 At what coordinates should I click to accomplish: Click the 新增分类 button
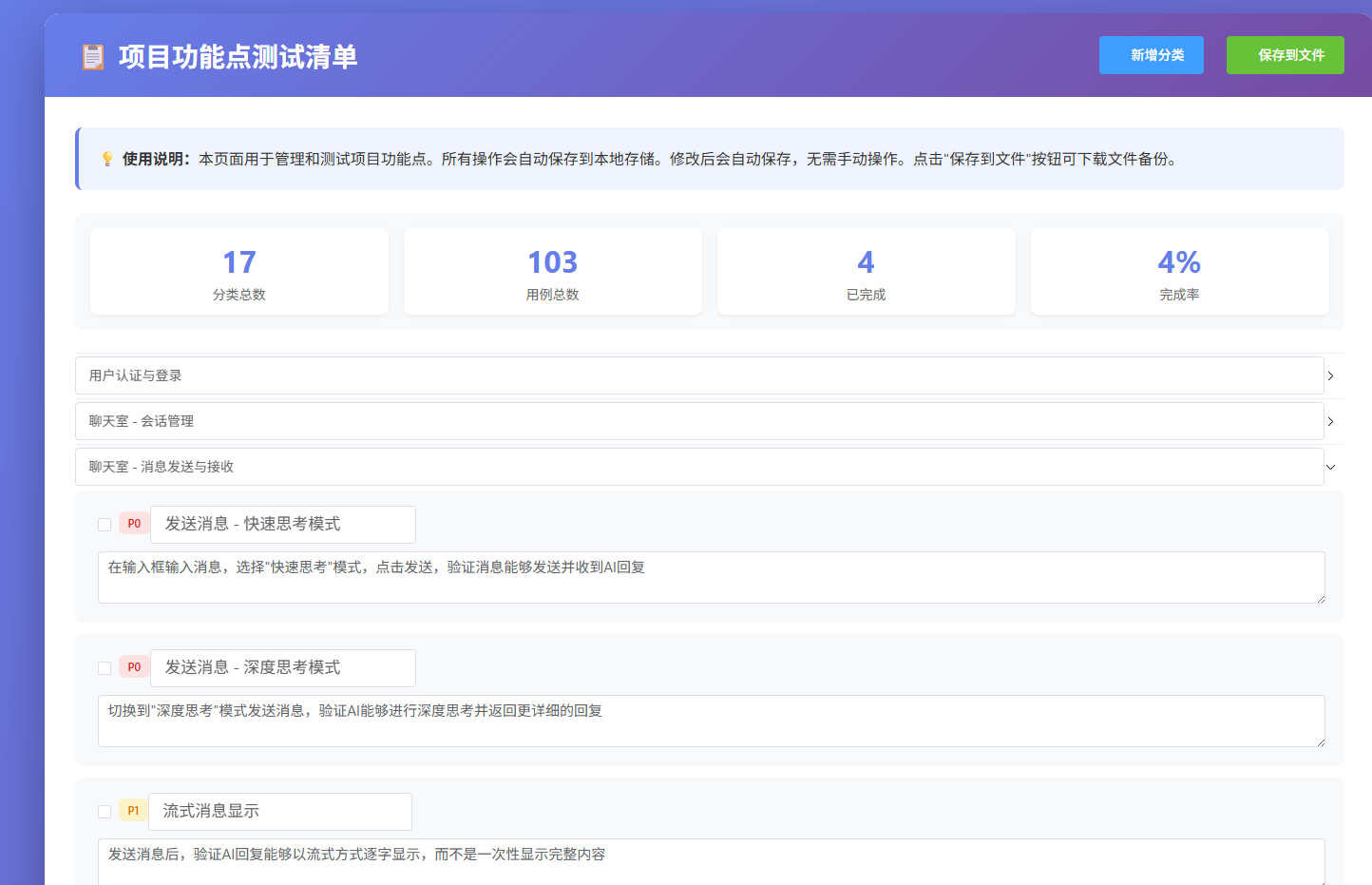[x=1151, y=54]
